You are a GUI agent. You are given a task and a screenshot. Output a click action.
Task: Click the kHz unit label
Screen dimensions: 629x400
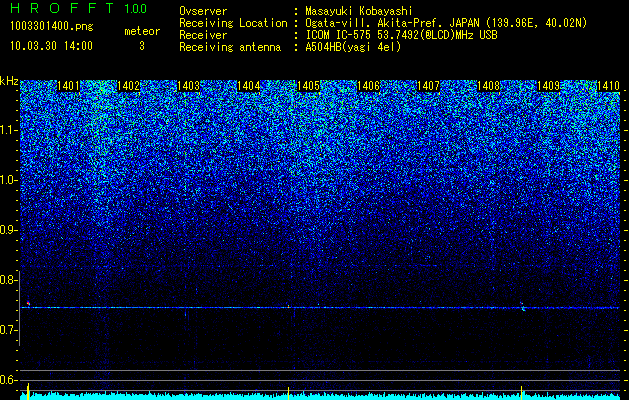point(9,81)
